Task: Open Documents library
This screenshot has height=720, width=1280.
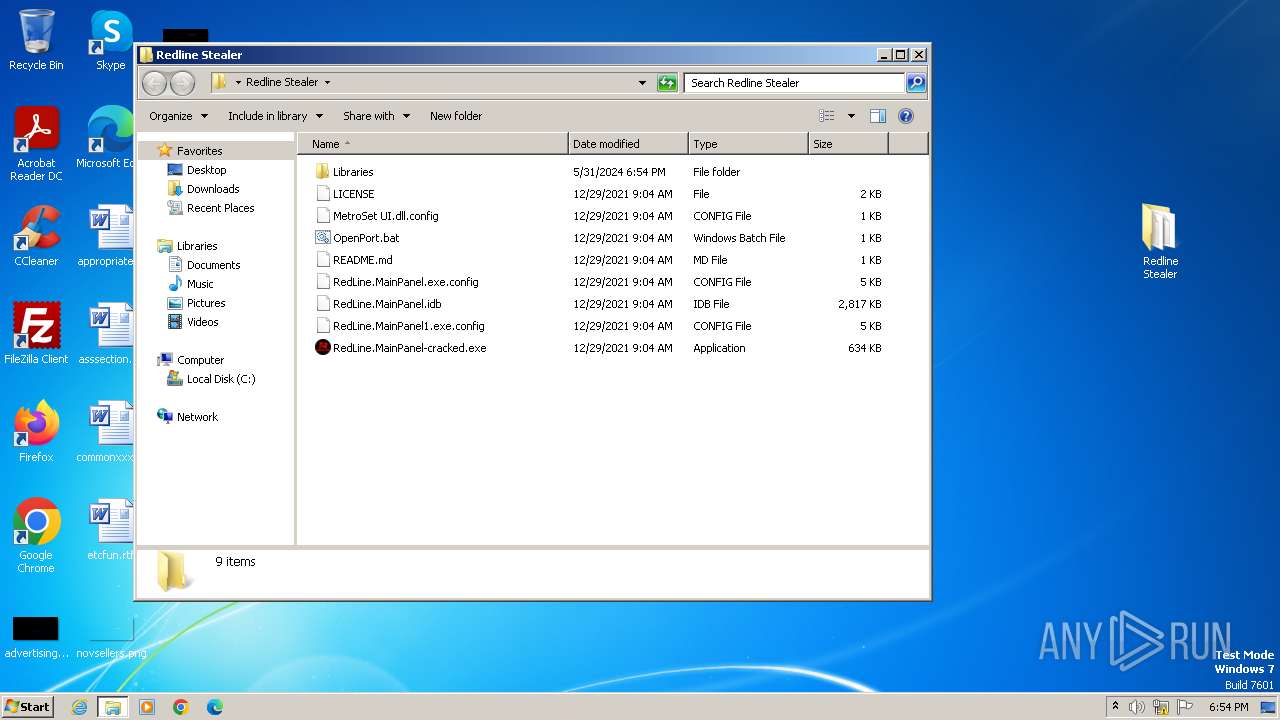Action: tap(213, 265)
